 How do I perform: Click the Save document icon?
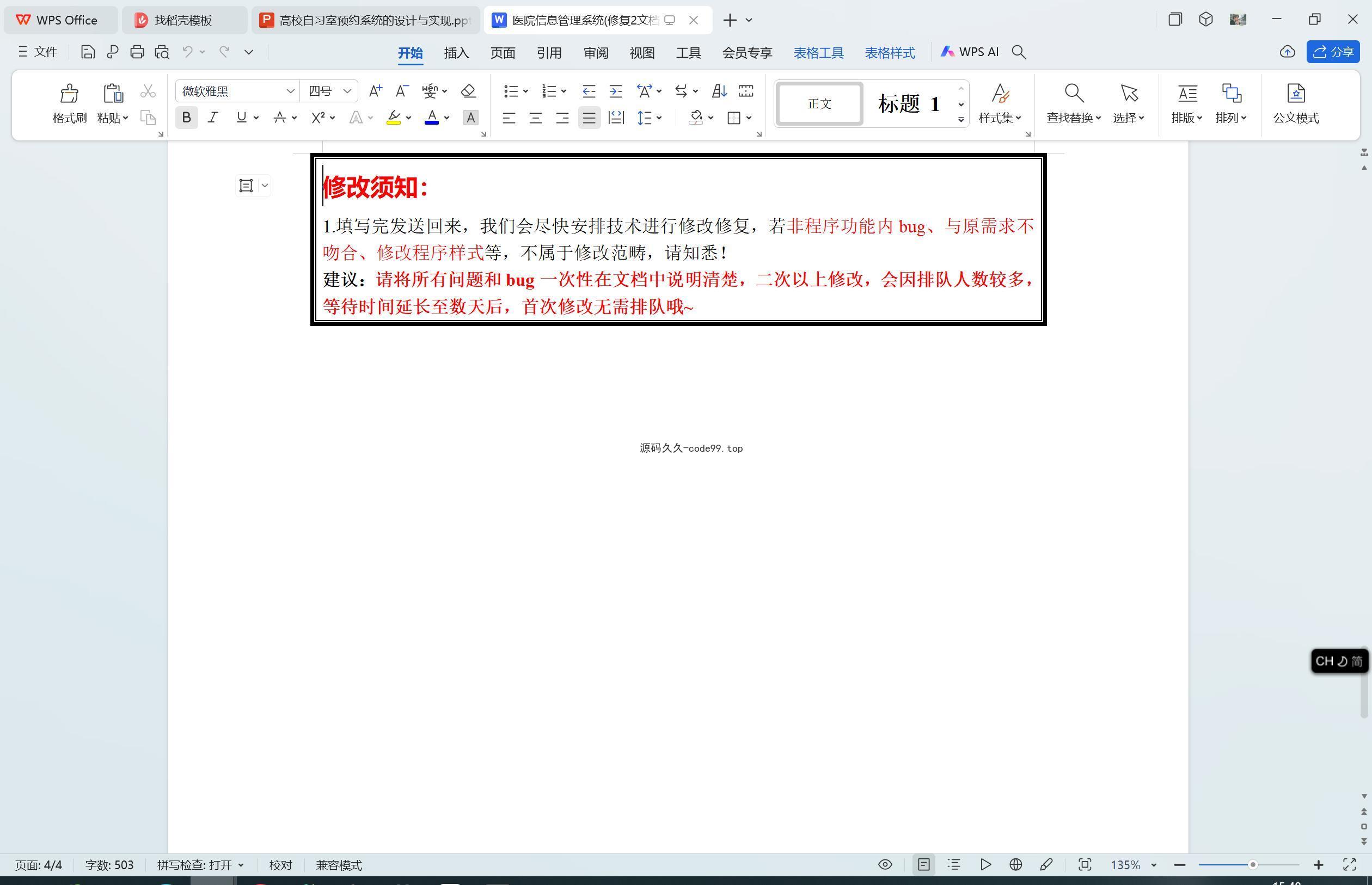pos(87,52)
